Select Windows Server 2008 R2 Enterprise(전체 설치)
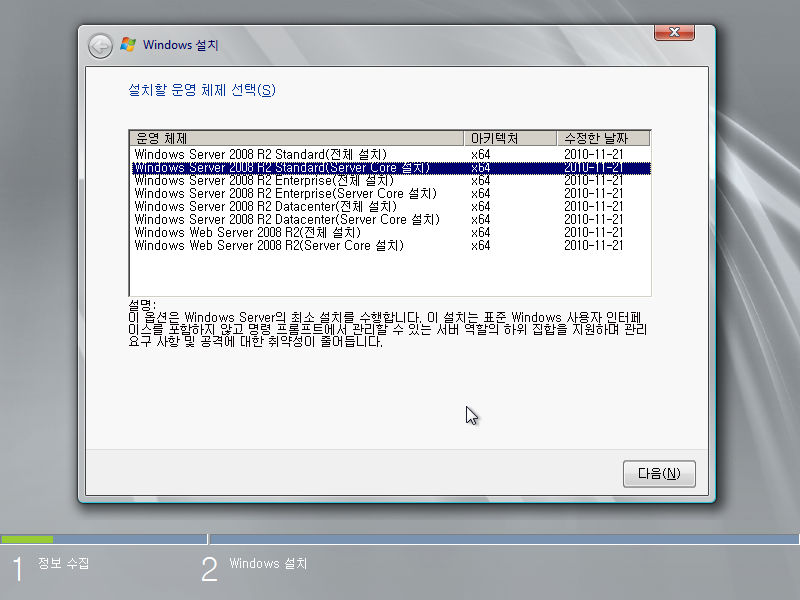800x600 pixels. click(x=391, y=181)
